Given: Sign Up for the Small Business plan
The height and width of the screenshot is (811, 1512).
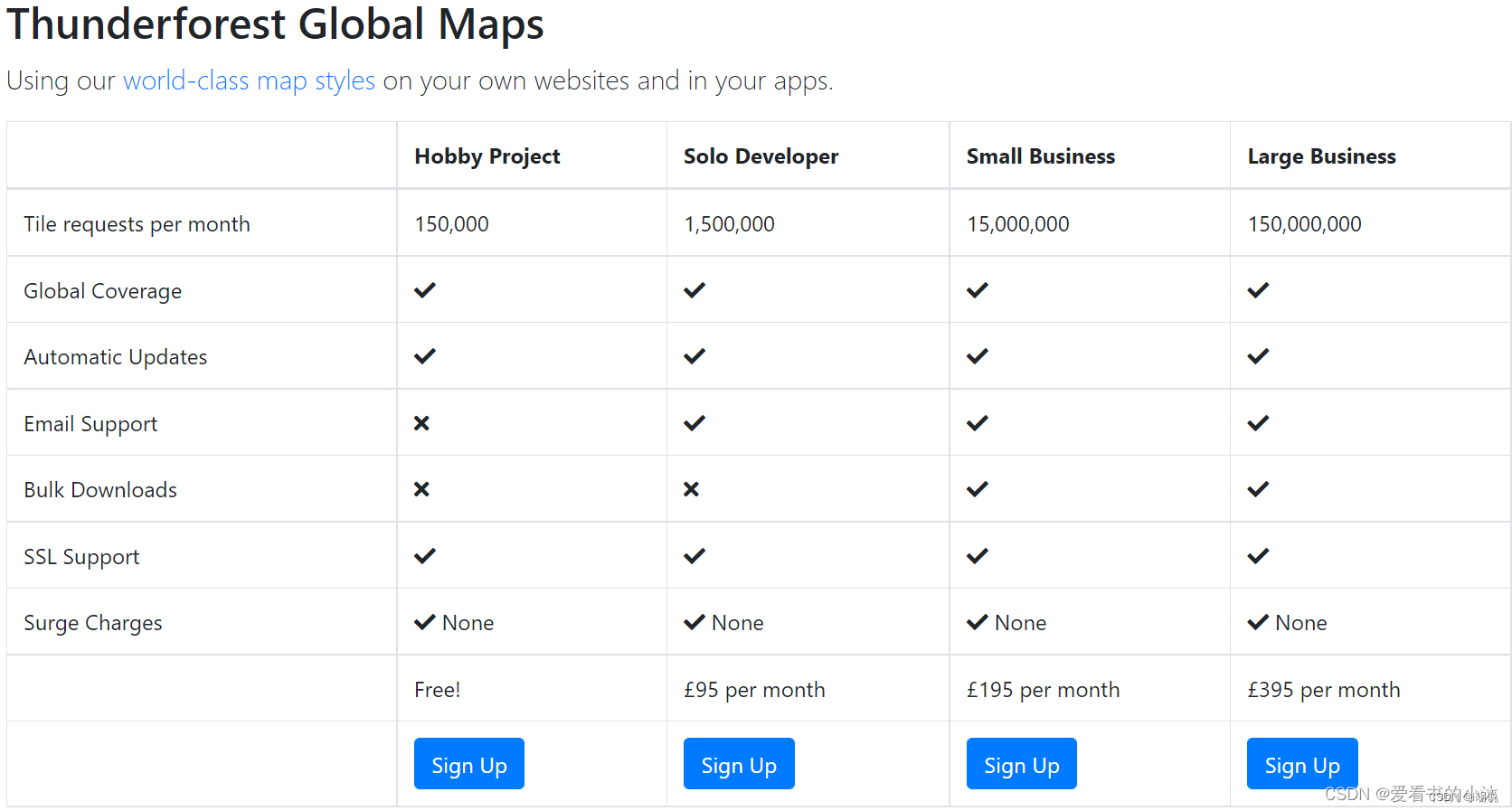Looking at the screenshot, I should click(1022, 764).
